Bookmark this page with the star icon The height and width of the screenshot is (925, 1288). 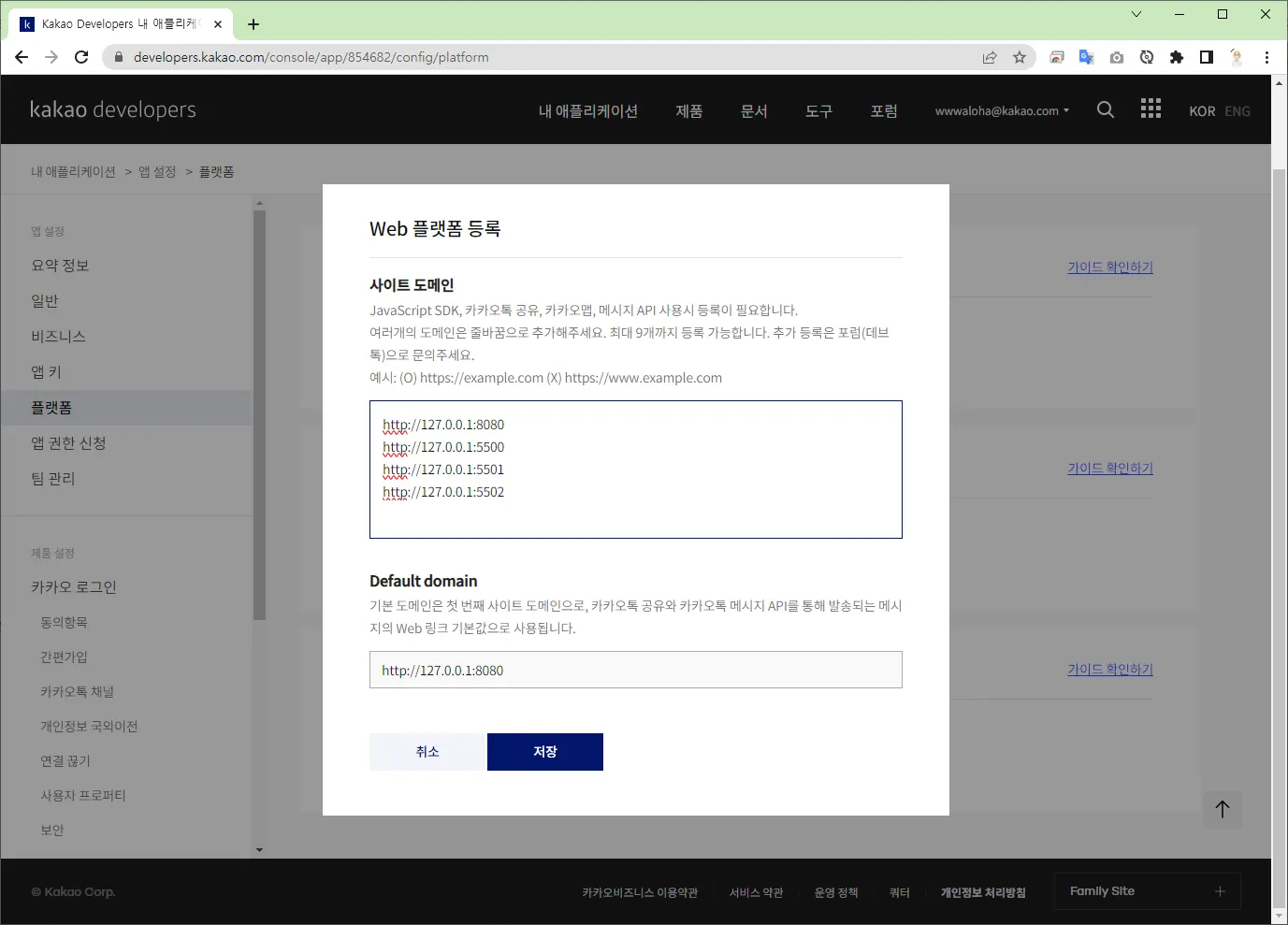click(x=1020, y=57)
